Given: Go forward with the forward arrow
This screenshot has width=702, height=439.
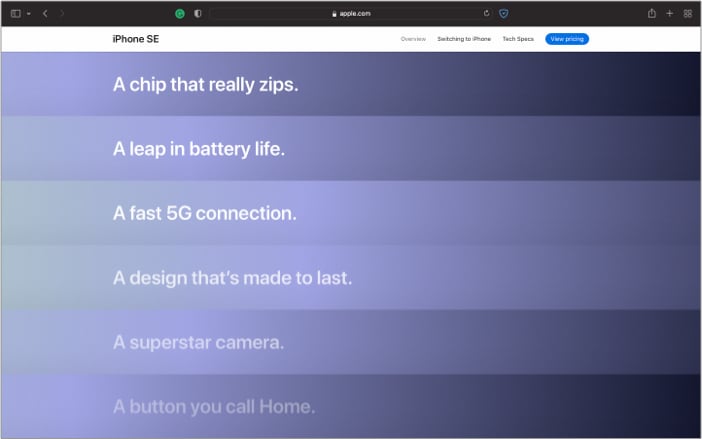Looking at the screenshot, I should [x=62, y=13].
